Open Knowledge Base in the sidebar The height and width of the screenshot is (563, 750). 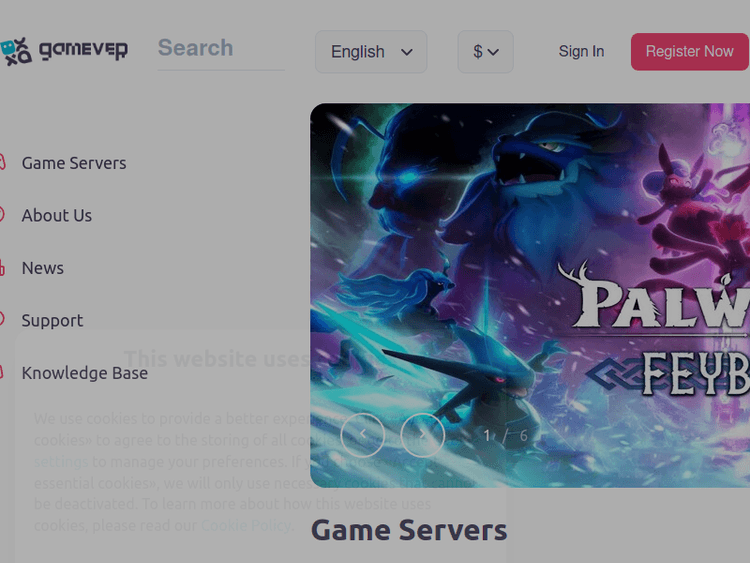[x=84, y=373]
